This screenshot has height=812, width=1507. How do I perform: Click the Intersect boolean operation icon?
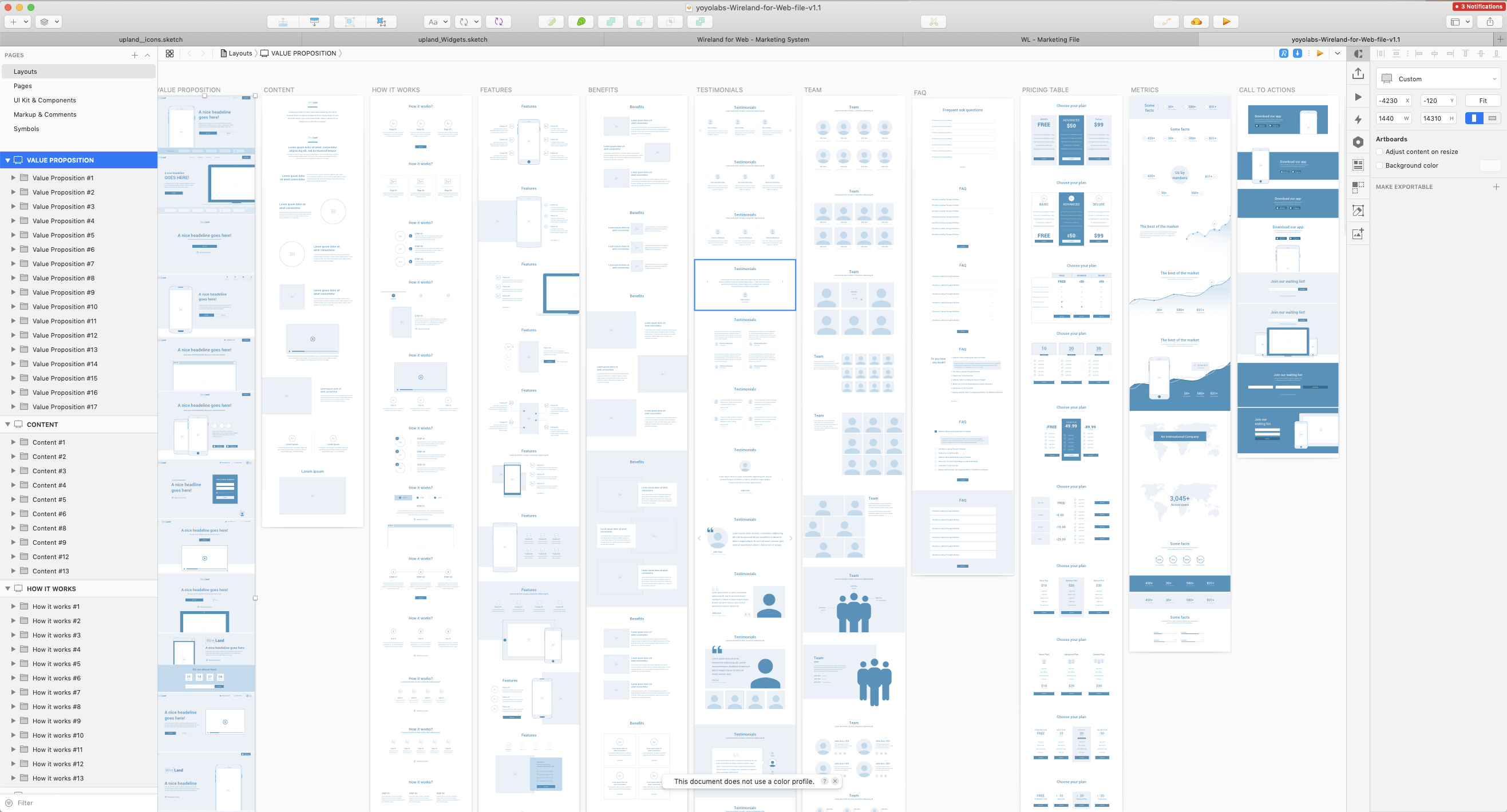click(670, 22)
